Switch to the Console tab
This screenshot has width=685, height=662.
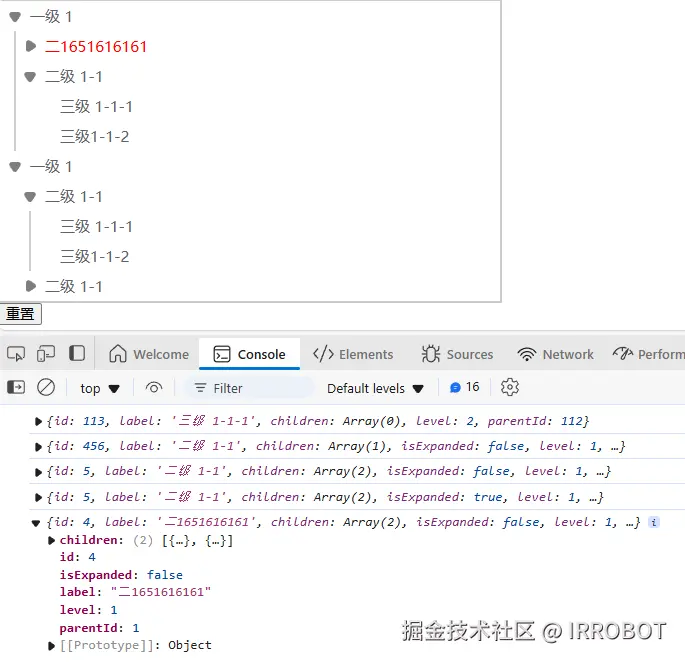[249, 354]
